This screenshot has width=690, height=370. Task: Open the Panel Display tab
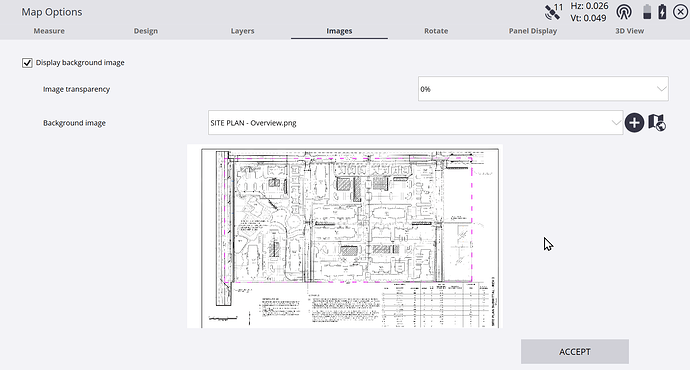click(533, 31)
